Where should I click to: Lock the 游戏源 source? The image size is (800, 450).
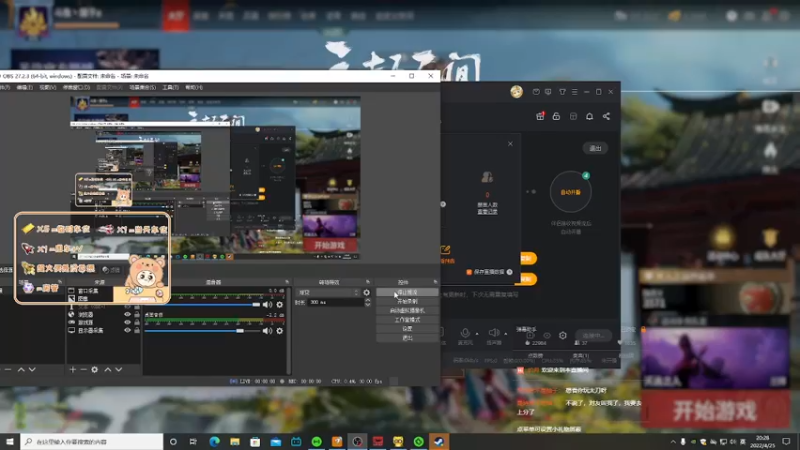137,322
